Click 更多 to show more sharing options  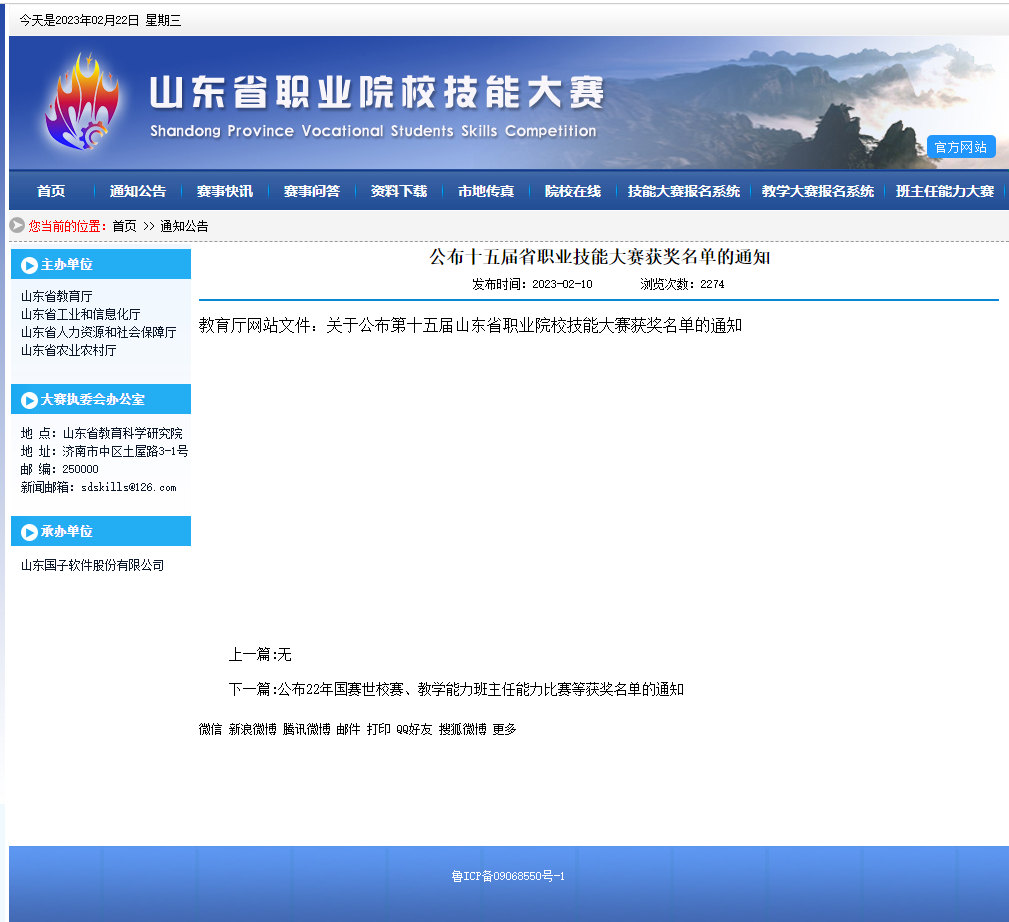pos(504,729)
